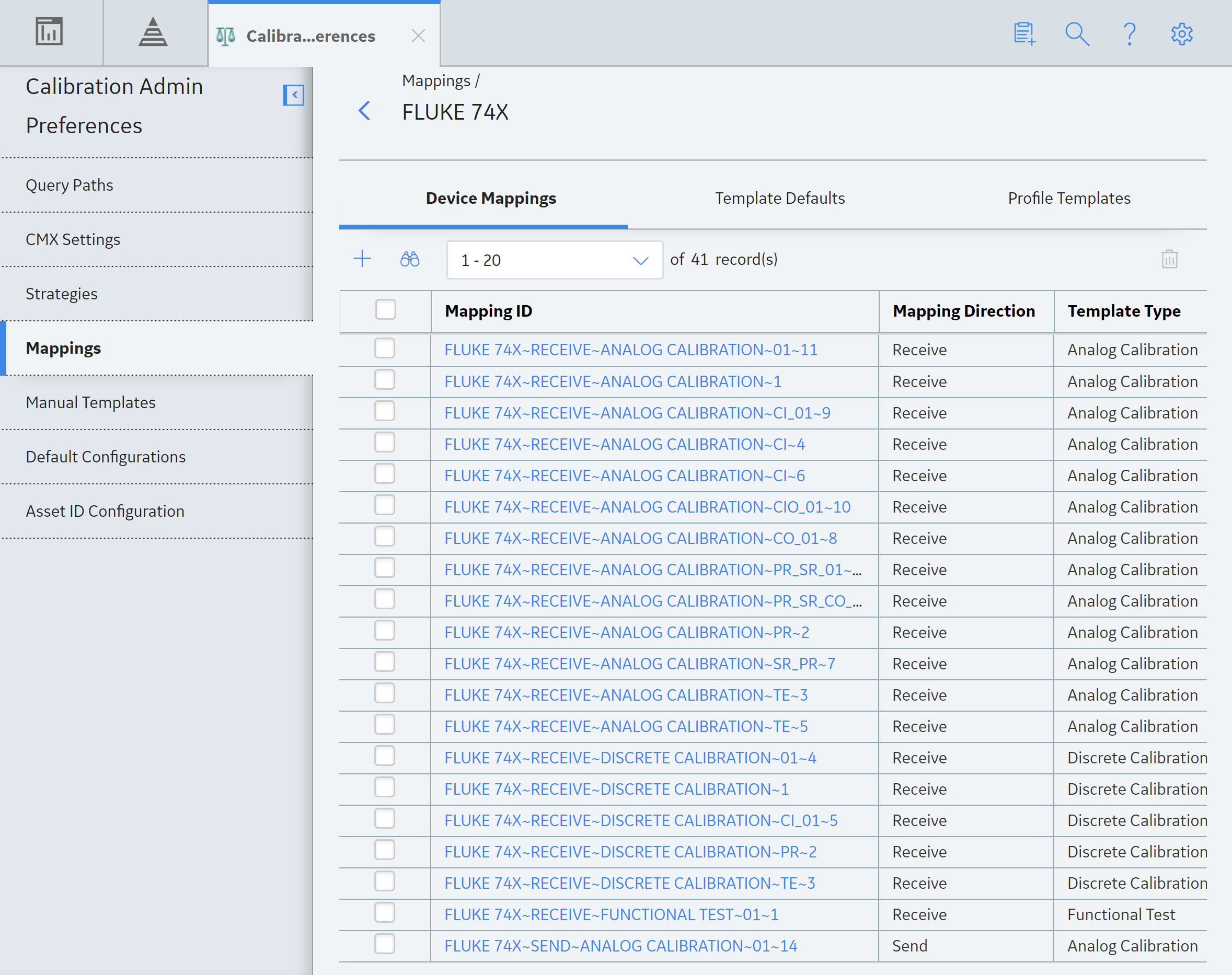Click the Mappings breadcrumb link
The image size is (1232, 975).
point(436,81)
